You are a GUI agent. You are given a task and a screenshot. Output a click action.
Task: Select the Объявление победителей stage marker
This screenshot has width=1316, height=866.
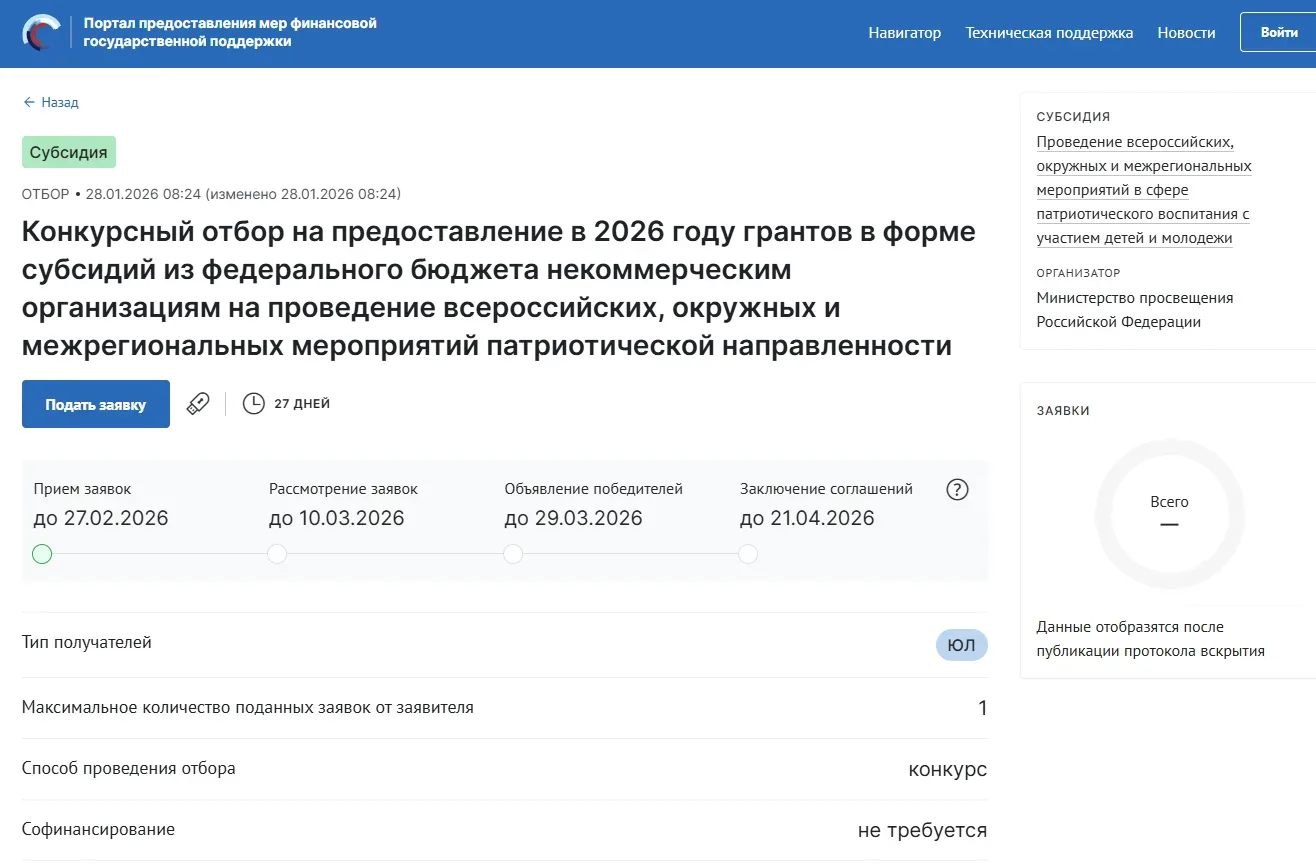coord(513,554)
